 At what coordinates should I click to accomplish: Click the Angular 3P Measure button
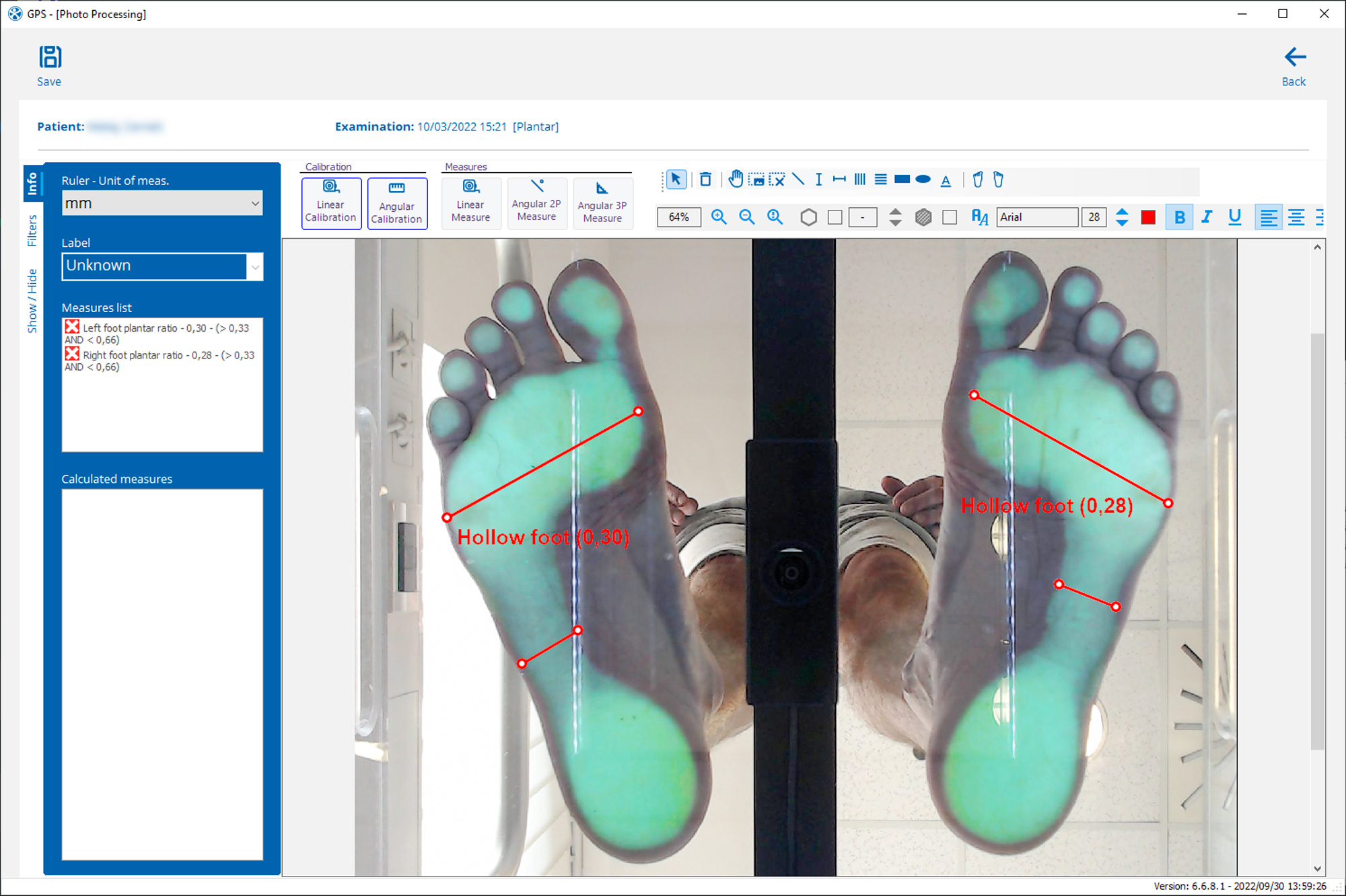[x=602, y=203]
